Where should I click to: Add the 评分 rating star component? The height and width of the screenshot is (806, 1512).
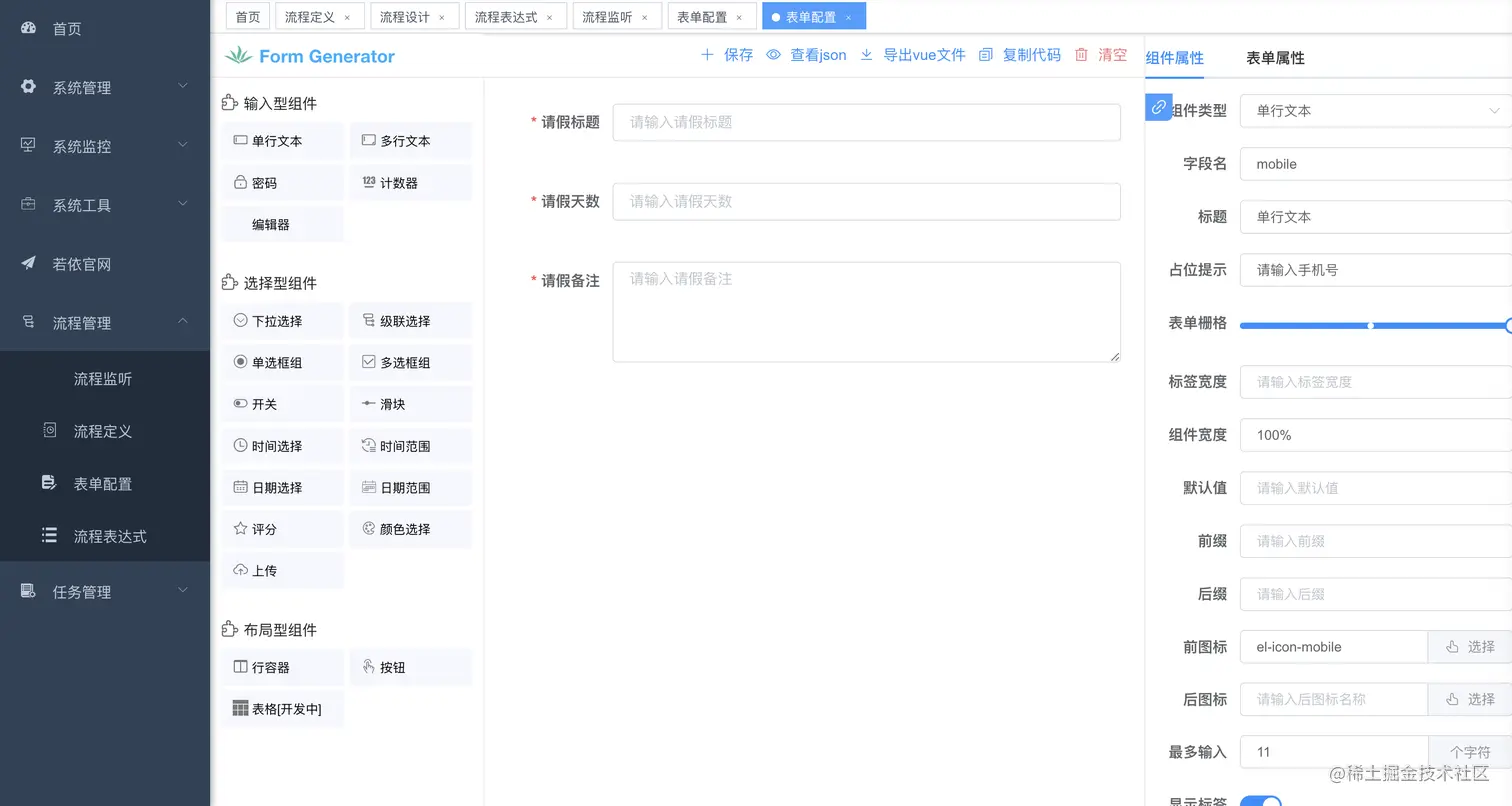tap(283, 529)
